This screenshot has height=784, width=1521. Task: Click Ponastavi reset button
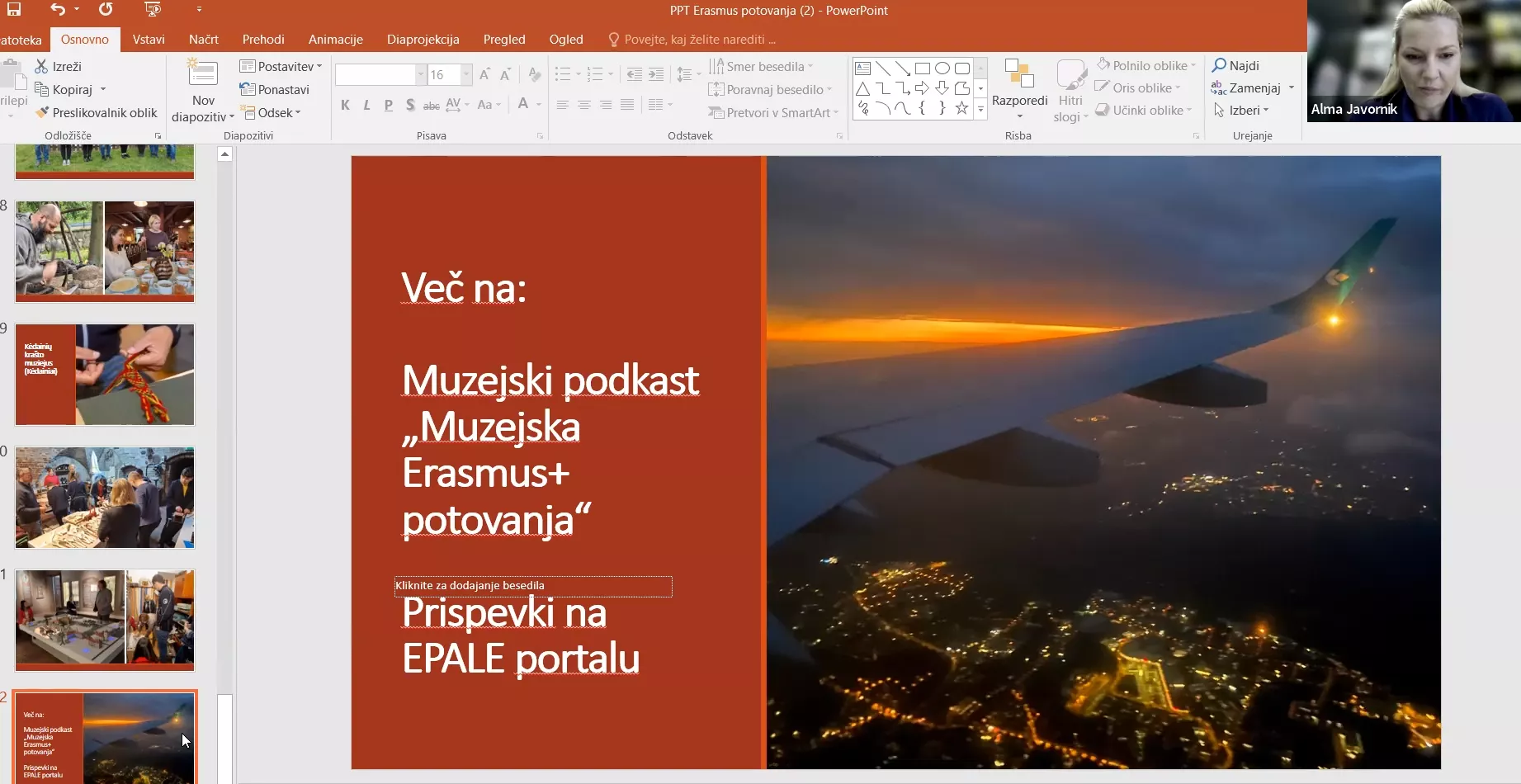click(274, 89)
